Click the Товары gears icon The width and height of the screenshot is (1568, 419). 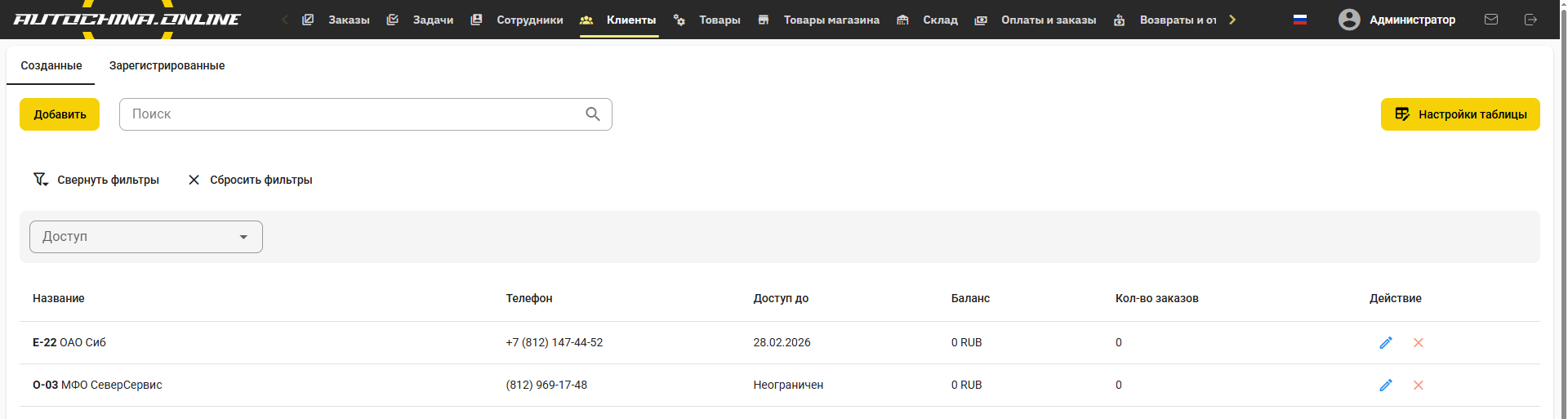click(x=679, y=20)
